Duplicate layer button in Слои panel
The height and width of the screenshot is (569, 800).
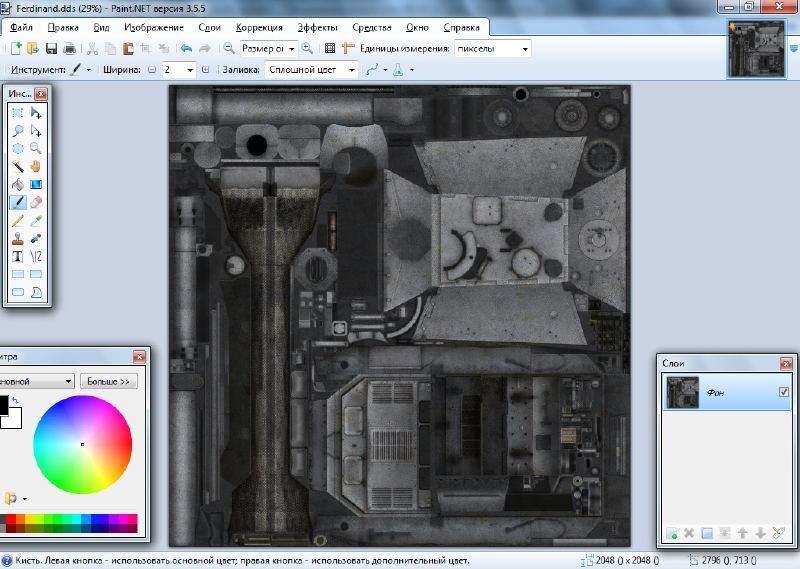(707, 534)
